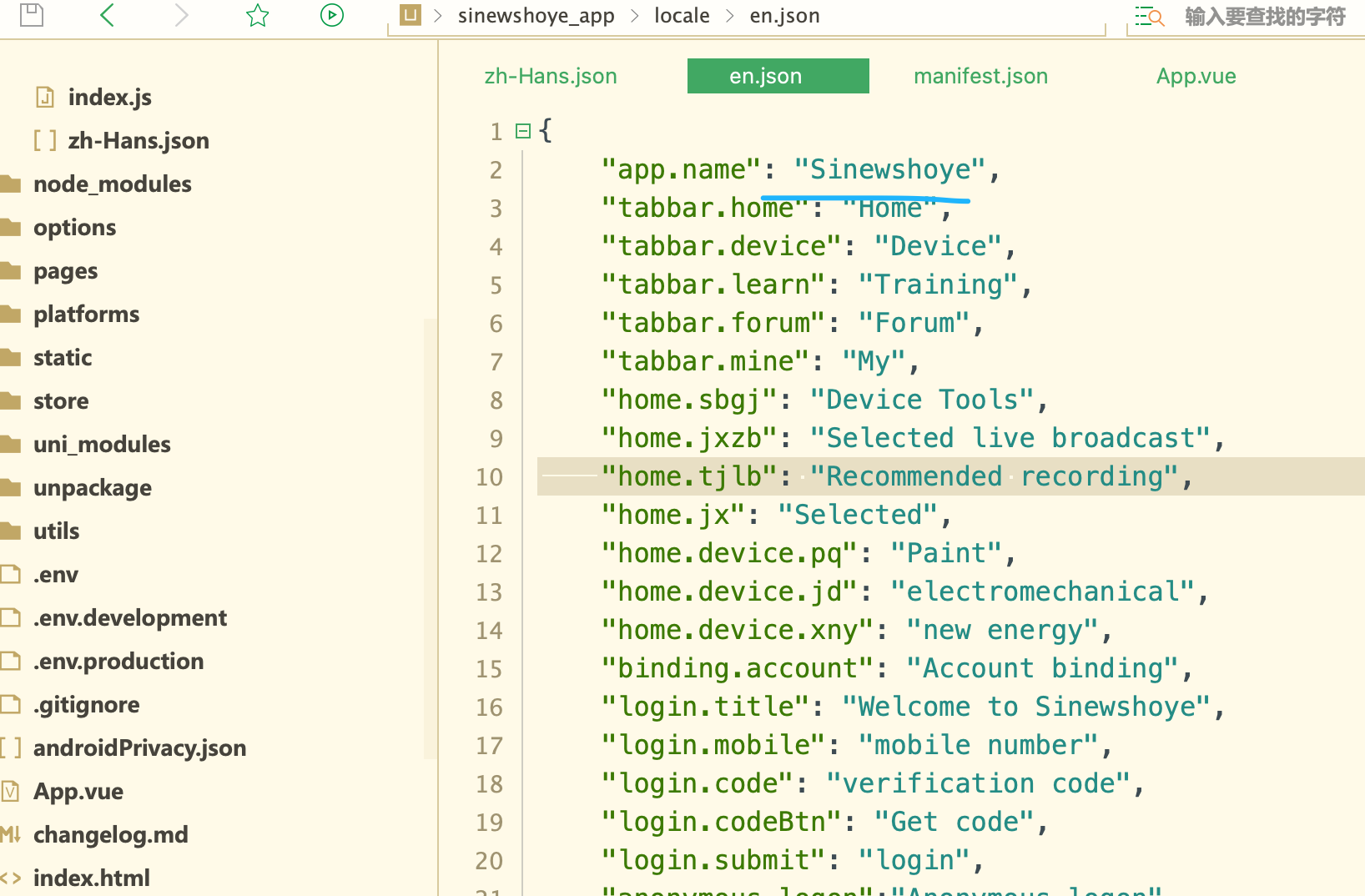The height and width of the screenshot is (896, 1365).
Task: Click the save file icon
Action: tap(32, 15)
